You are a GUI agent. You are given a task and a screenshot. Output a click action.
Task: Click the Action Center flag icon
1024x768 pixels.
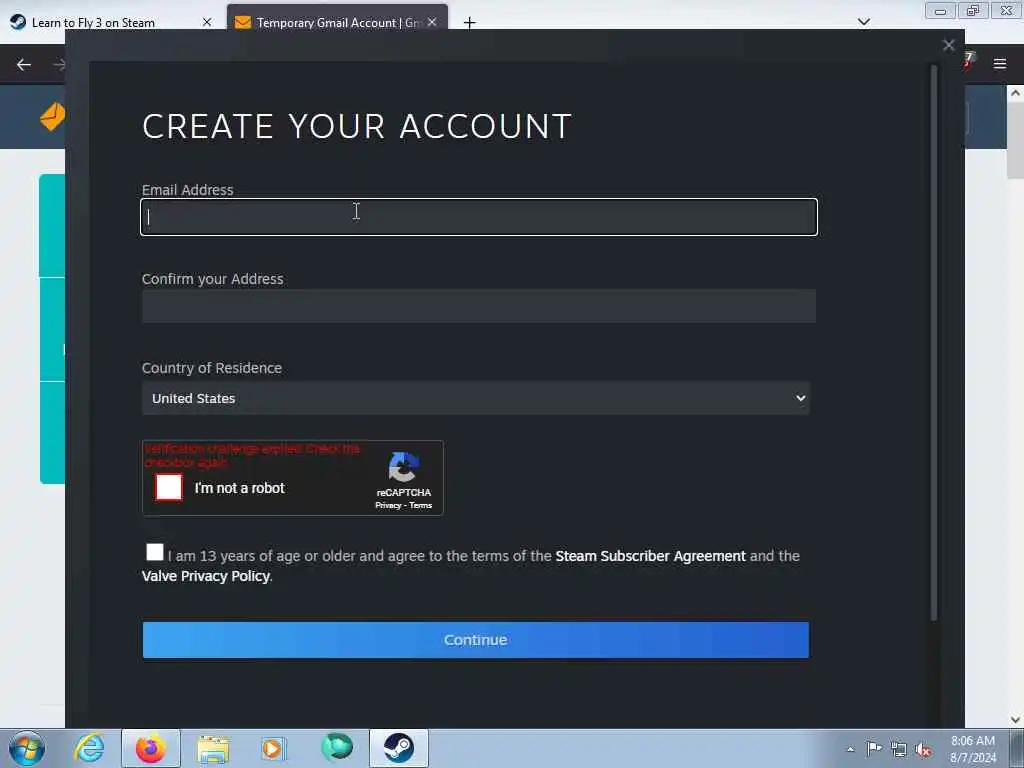click(x=874, y=748)
